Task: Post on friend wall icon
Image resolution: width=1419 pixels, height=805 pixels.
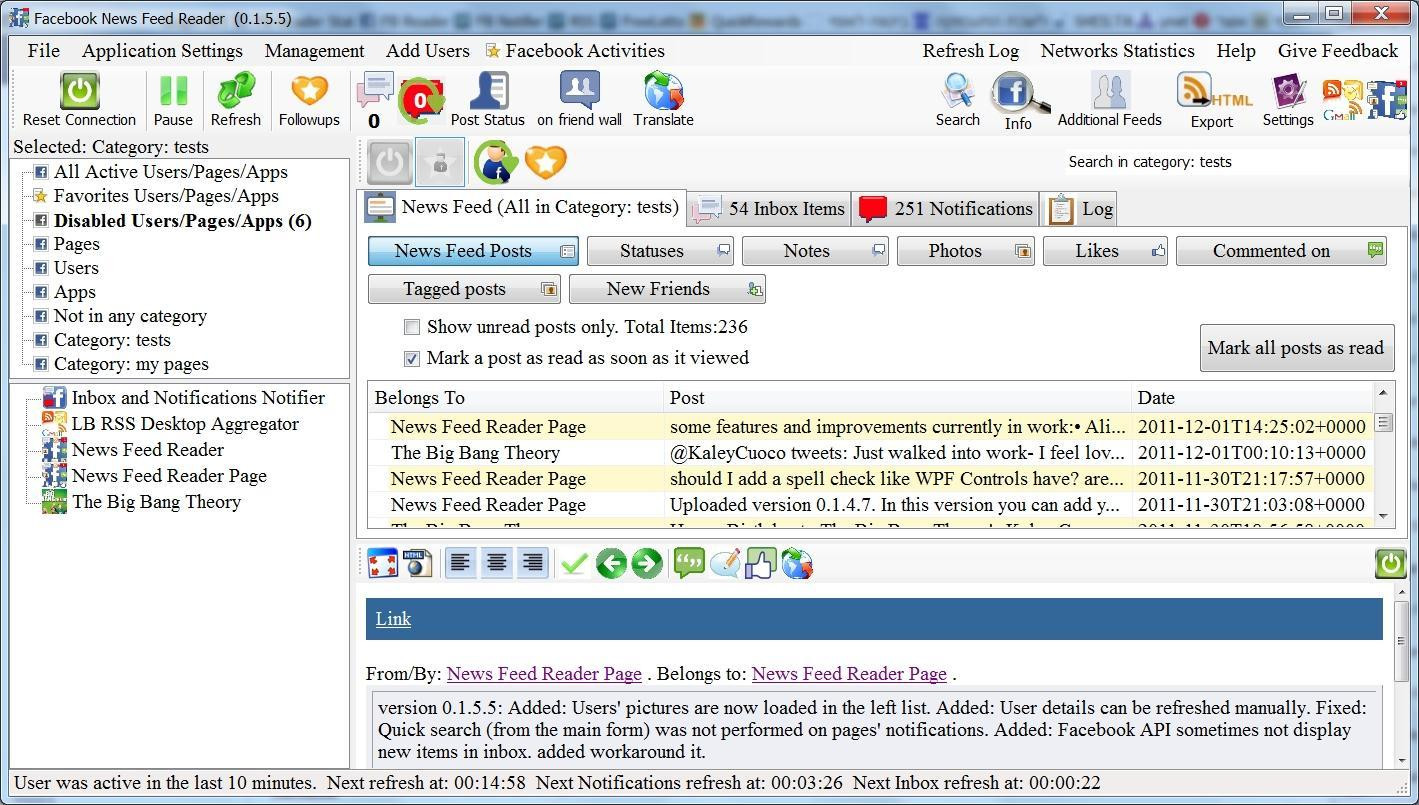Action: click(x=579, y=90)
